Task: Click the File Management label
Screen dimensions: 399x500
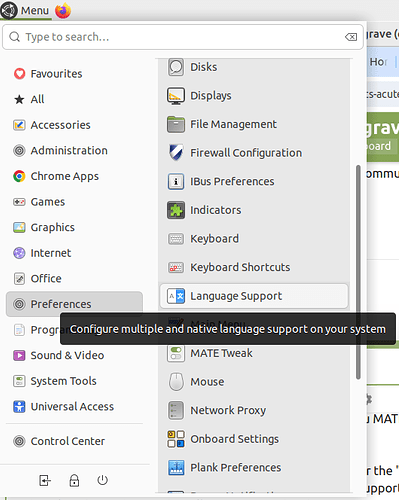Action: [x=233, y=124]
